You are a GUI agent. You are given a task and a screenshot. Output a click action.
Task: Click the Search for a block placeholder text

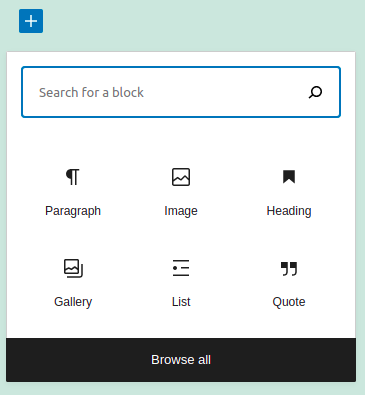coord(91,92)
